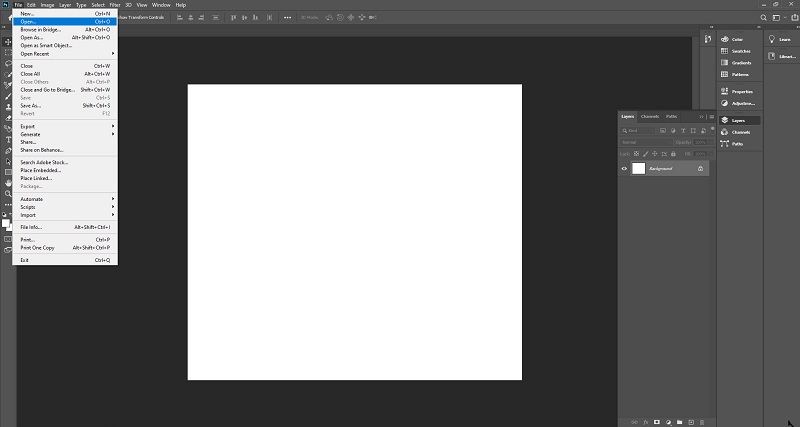
Task: Choose Open... from File menu
Action: click(65, 22)
